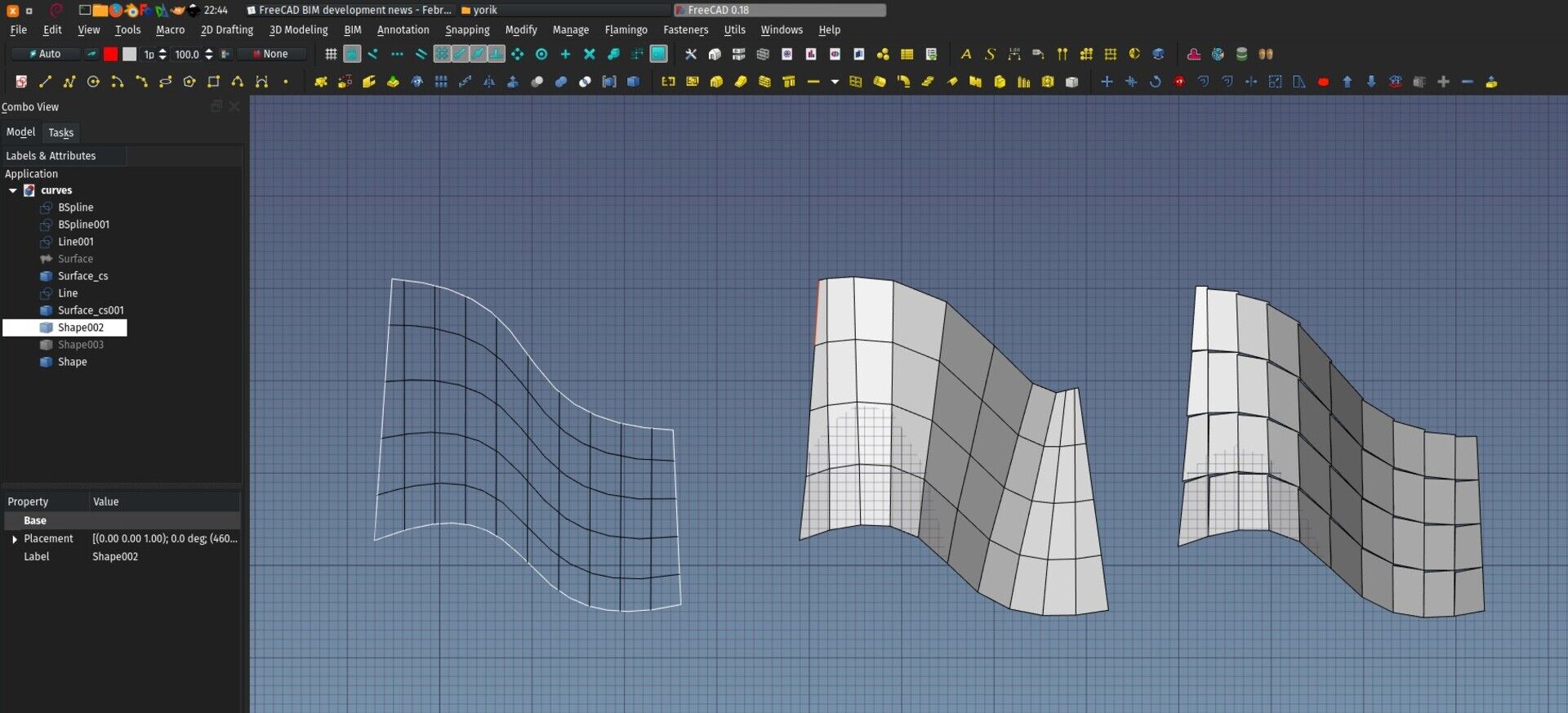
Task: Toggle the snap lock button
Action: point(351,54)
